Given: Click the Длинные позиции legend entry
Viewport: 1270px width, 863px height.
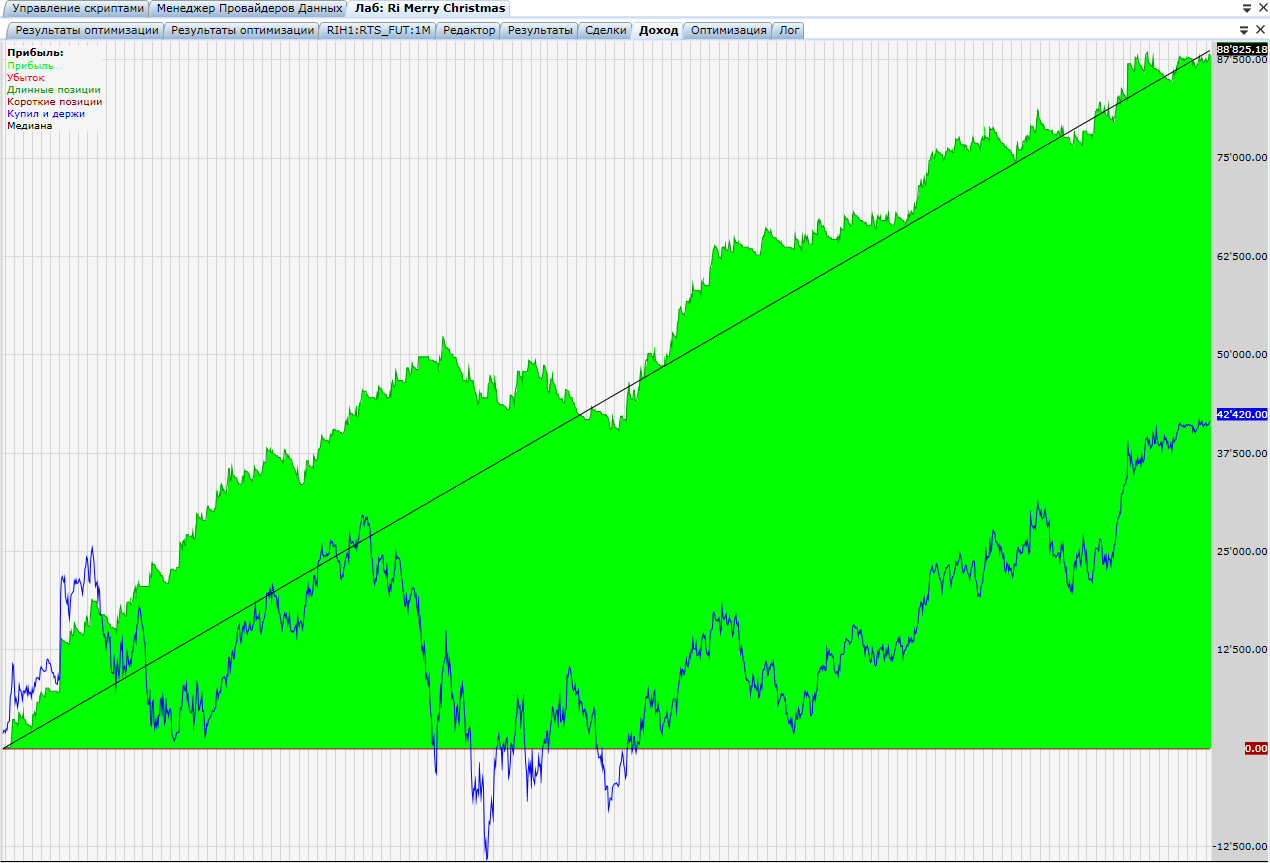Looking at the screenshot, I should pos(53,89).
